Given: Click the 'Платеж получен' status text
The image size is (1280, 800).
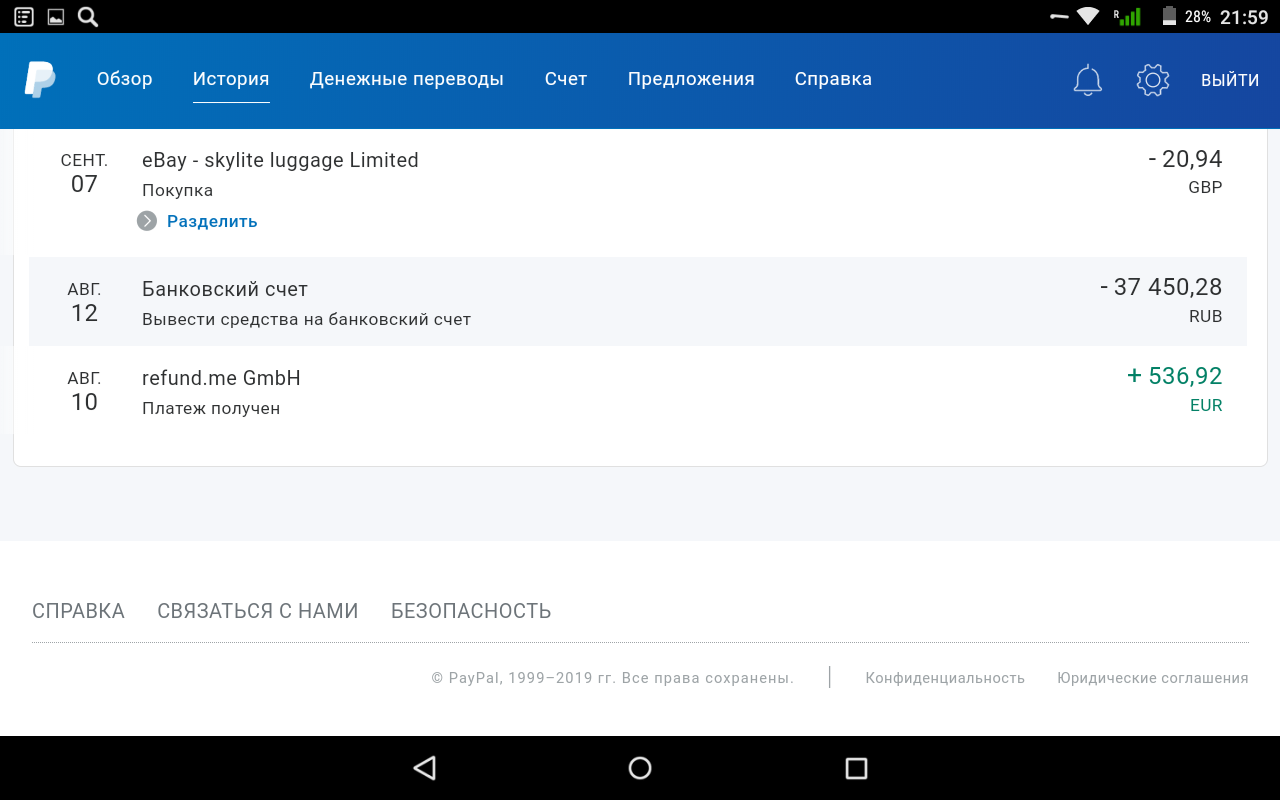Looking at the screenshot, I should point(211,408).
